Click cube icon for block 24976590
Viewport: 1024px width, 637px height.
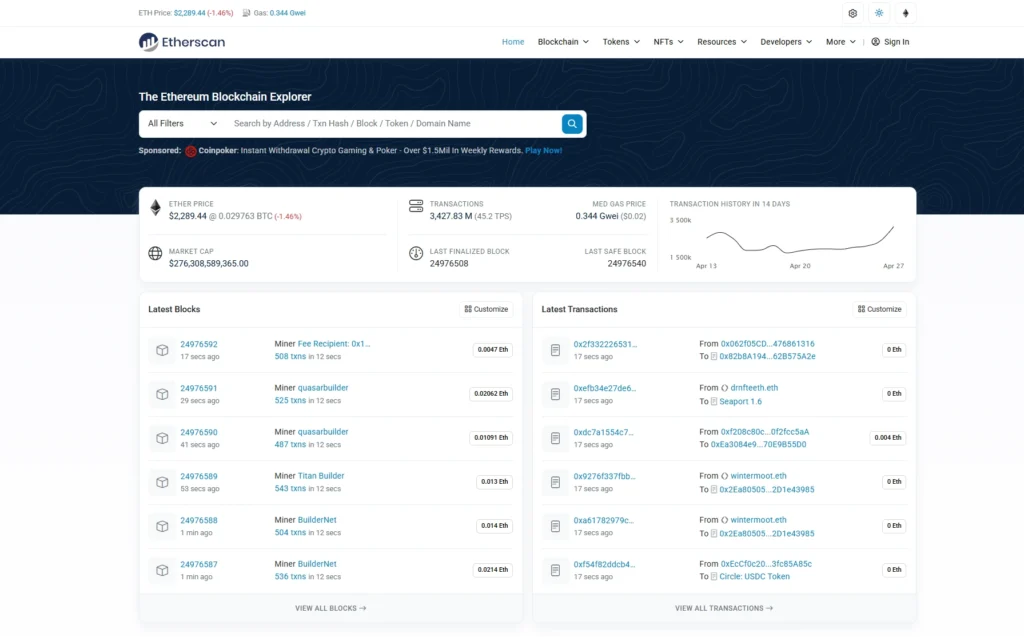162,438
